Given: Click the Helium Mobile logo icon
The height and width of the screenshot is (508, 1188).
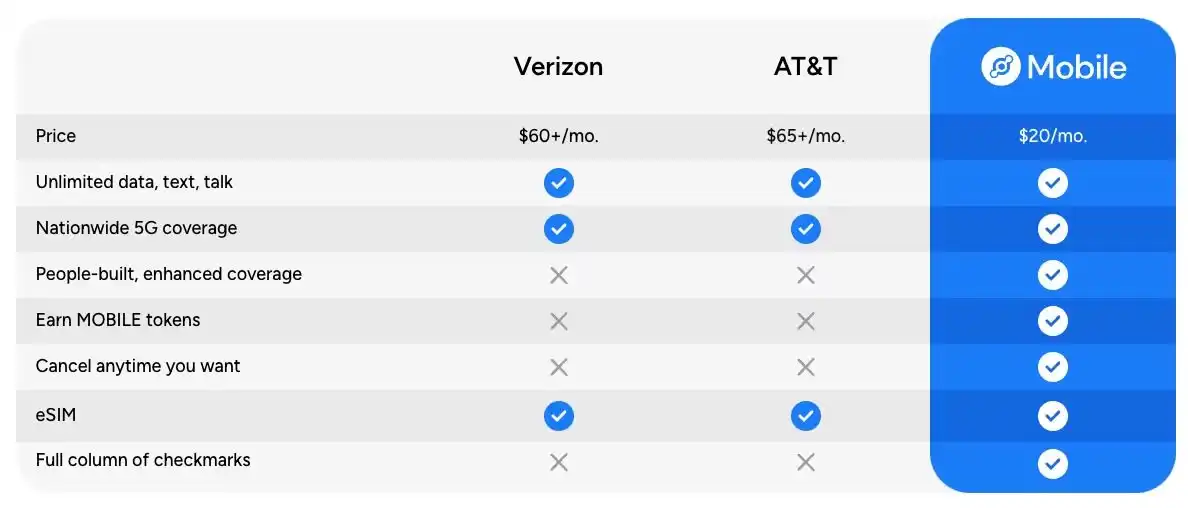Looking at the screenshot, I should 1000,67.
